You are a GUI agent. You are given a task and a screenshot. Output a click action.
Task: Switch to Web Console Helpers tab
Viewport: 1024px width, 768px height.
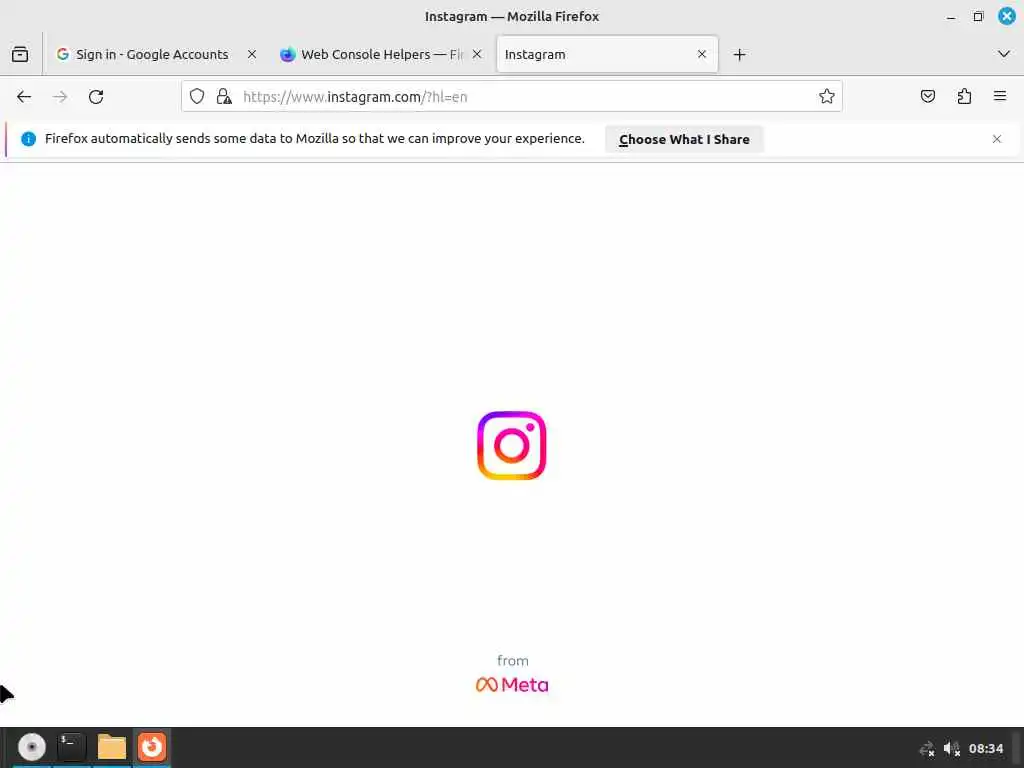[x=381, y=54]
